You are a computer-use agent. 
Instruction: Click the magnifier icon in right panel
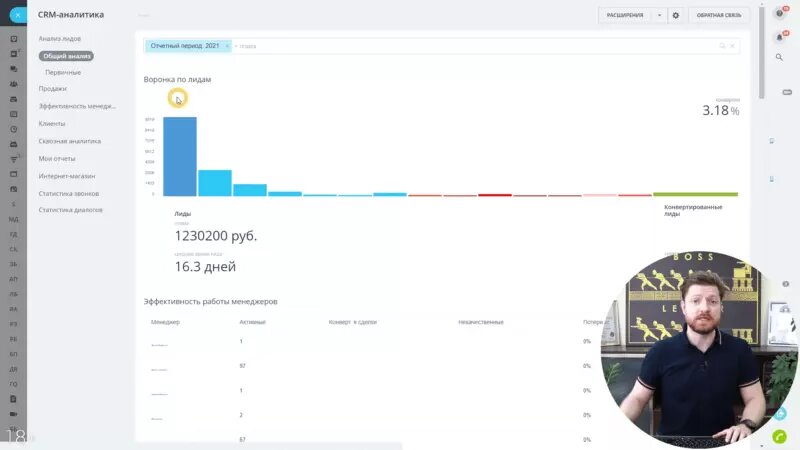[x=779, y=57]
